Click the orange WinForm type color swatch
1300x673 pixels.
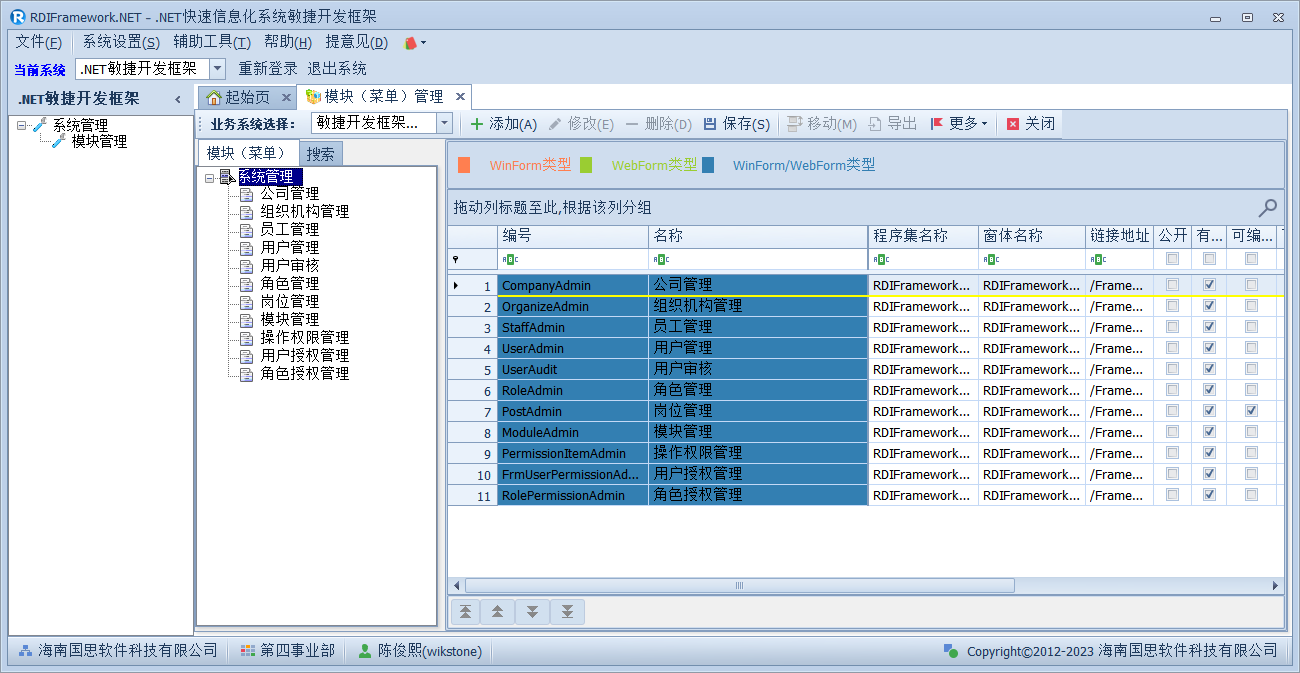[464, 165]
